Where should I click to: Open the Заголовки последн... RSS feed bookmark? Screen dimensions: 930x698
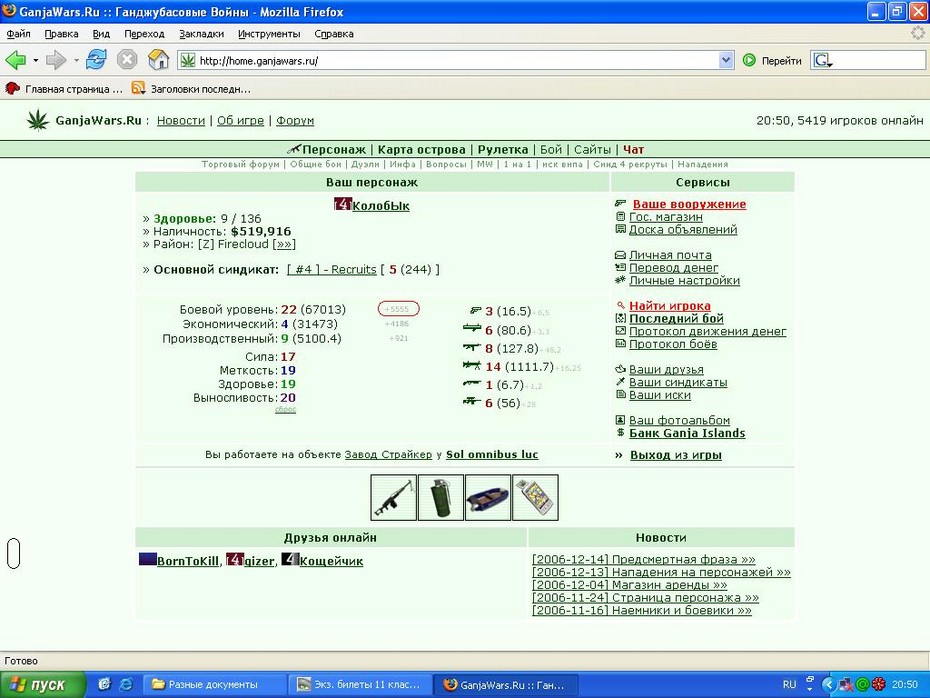click(x=191, y=89)
